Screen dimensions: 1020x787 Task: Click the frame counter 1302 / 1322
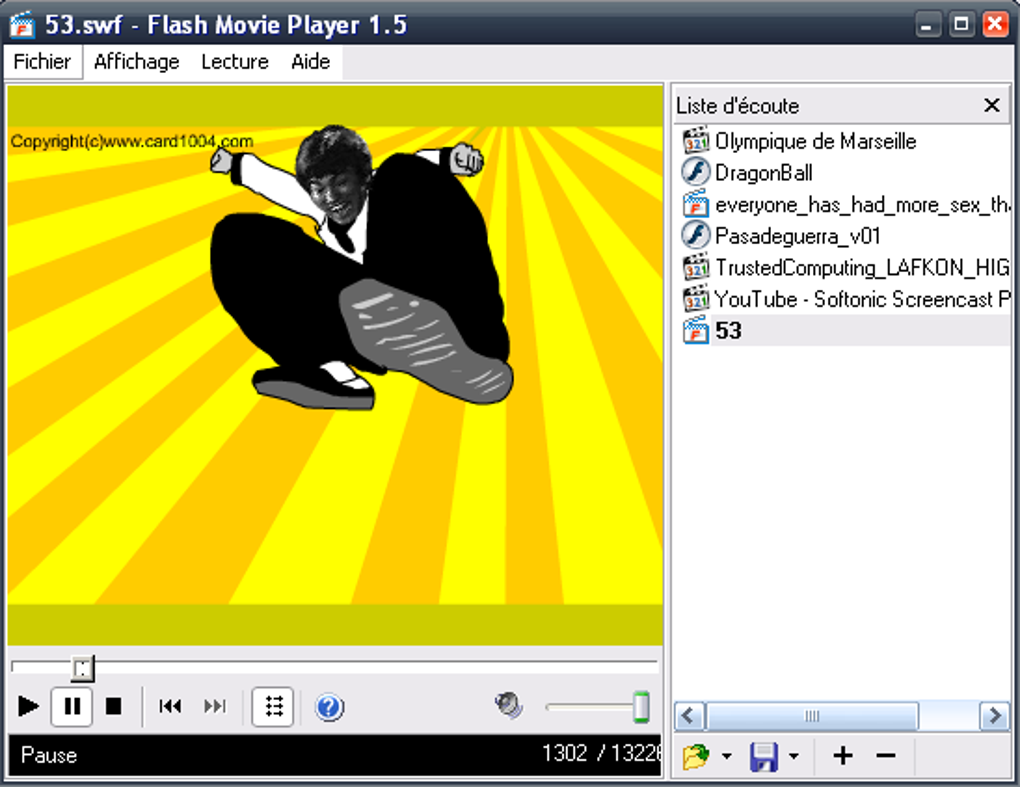(601, 753)
